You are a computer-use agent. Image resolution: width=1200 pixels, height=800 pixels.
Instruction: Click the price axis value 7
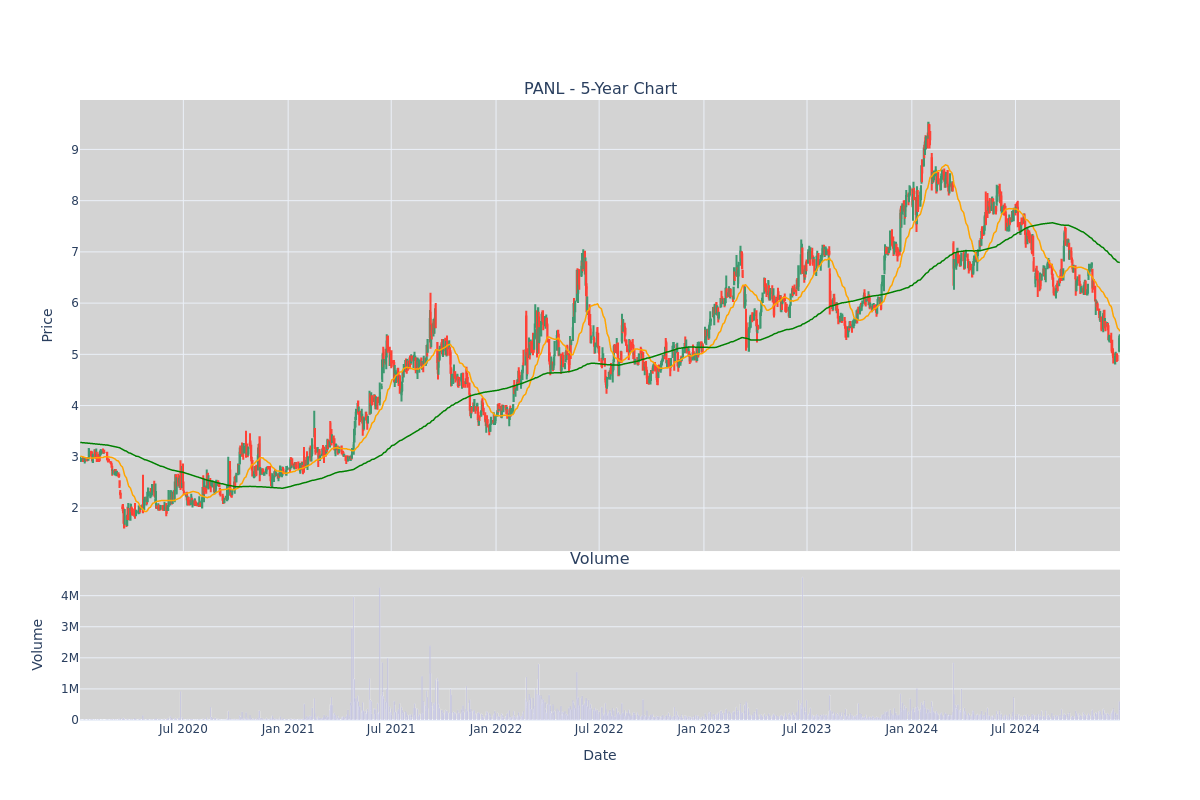click(x=74, y=252)
